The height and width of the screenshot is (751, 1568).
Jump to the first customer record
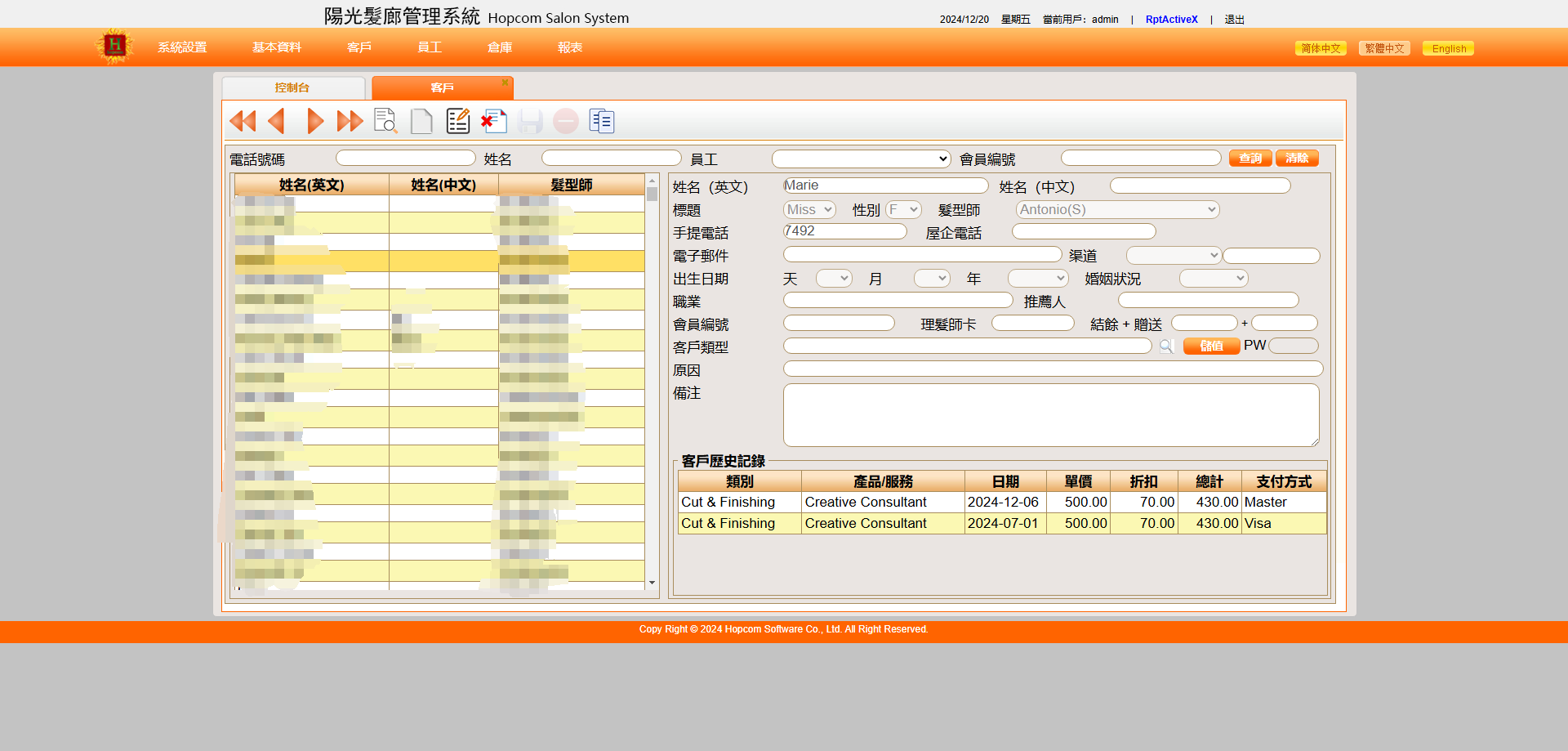pyautogui.click(x=243, y=122)
